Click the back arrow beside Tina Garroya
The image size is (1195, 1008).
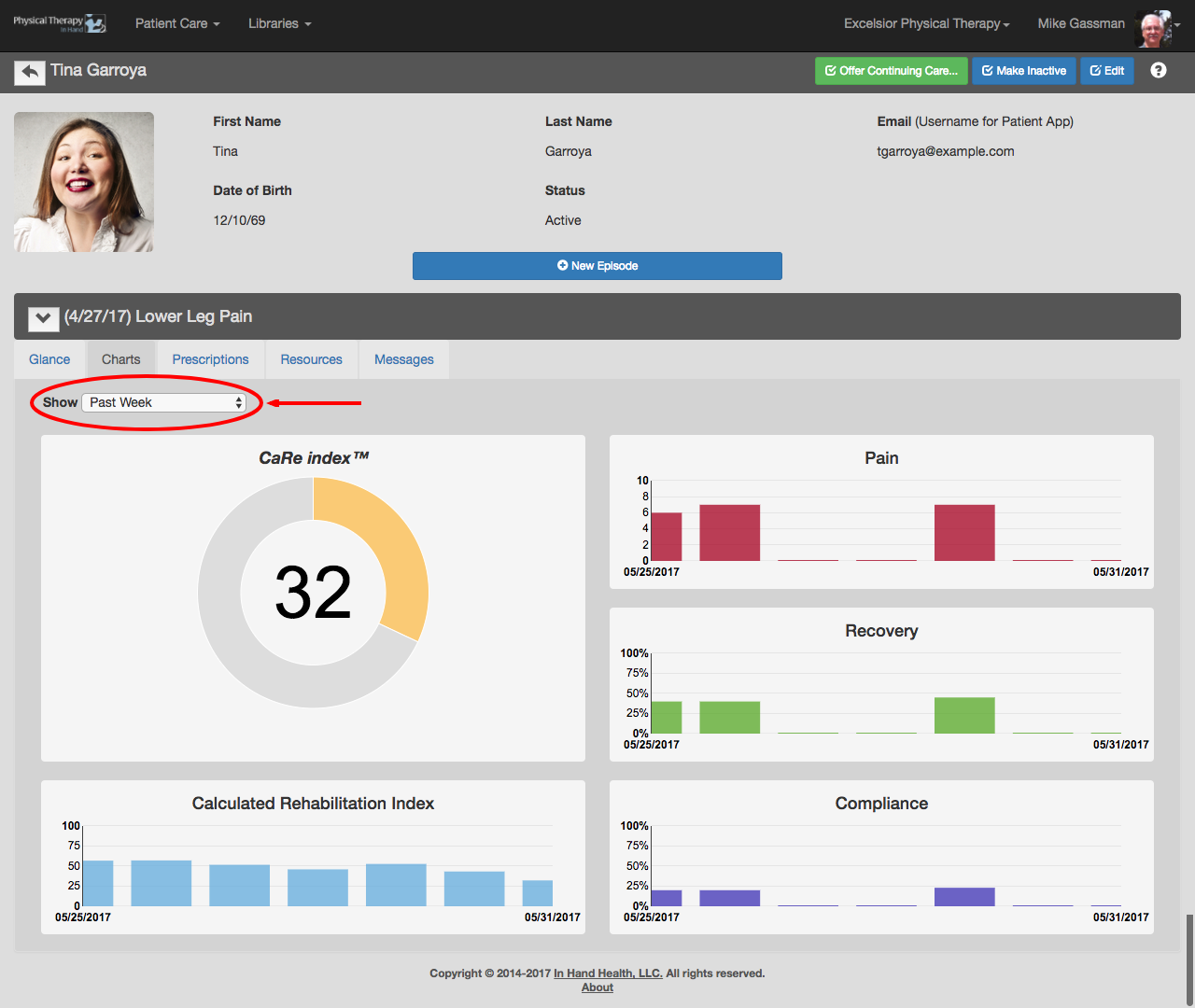pos(30,72)
